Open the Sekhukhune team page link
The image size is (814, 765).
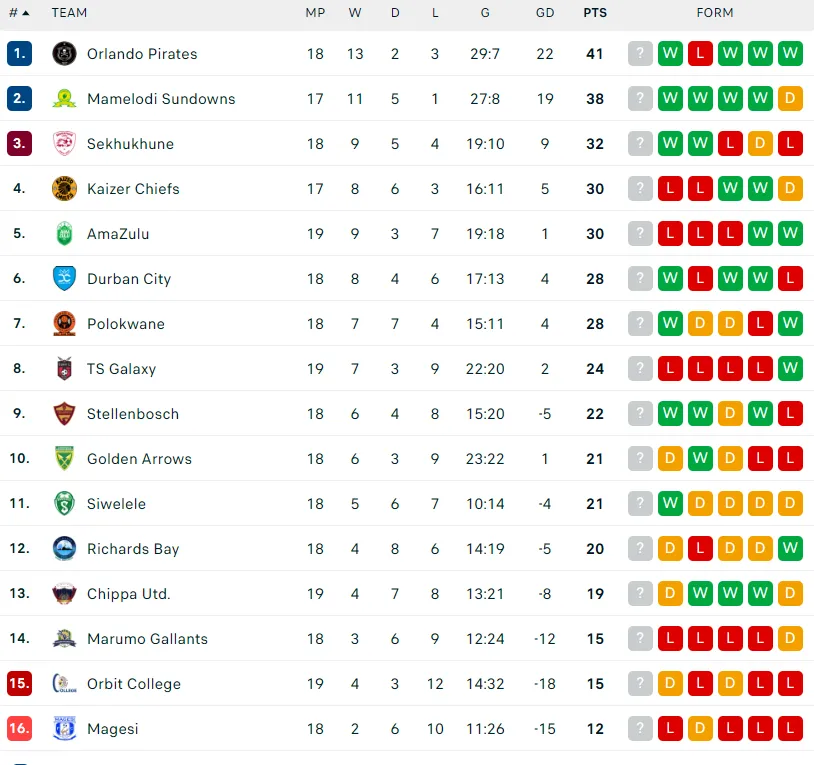point(130,144)
